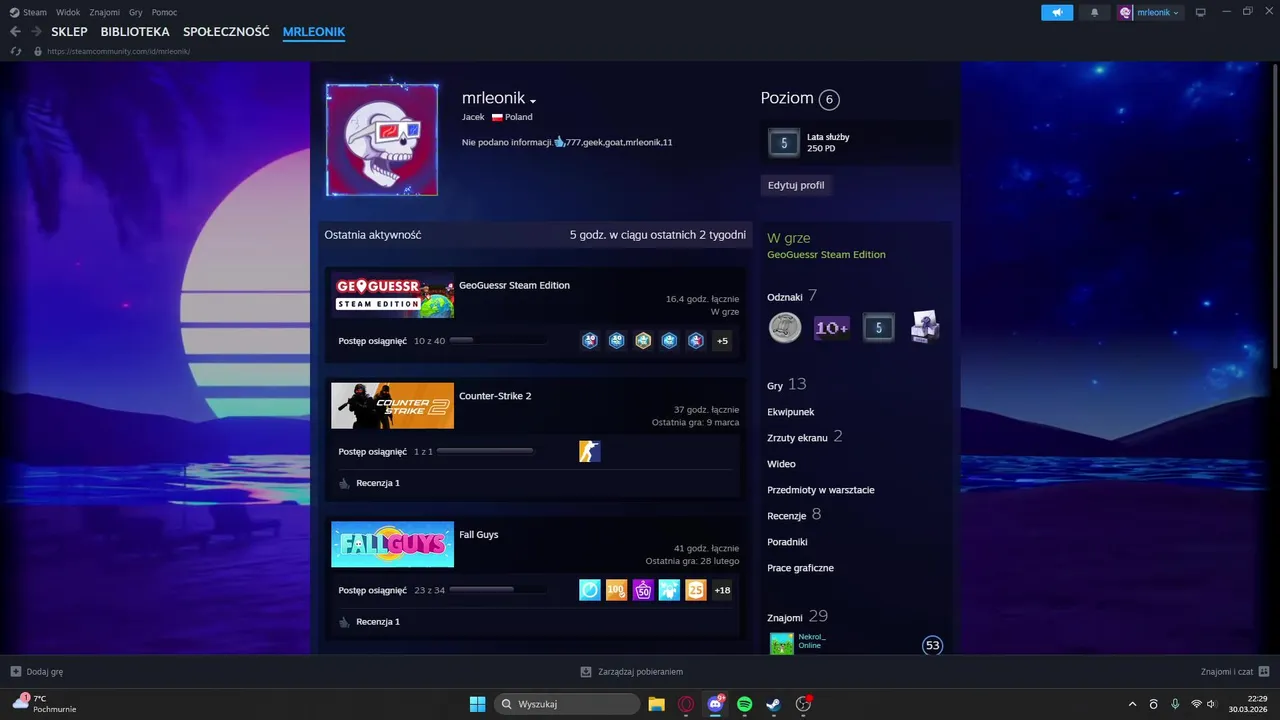Click the GeoGuessr Steam Edition title link
The image size is (1280, 720).
pos(514,285)
